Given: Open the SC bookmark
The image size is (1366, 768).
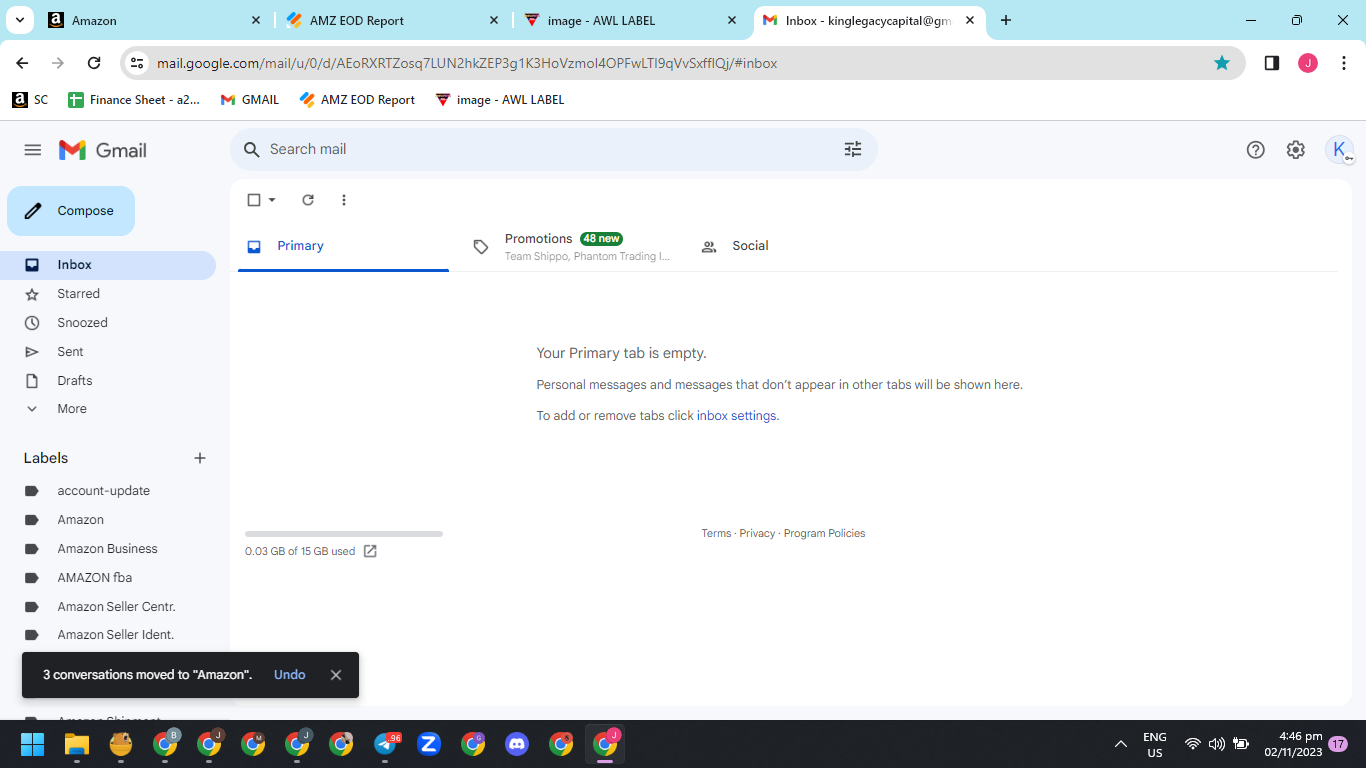Looking at the screenshot, I should tap(30, 100).
